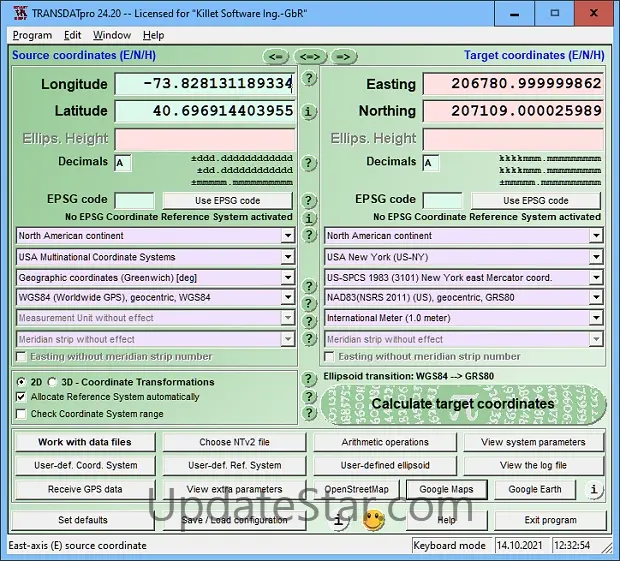Open help icon beside North American continent row

(309, 235)
